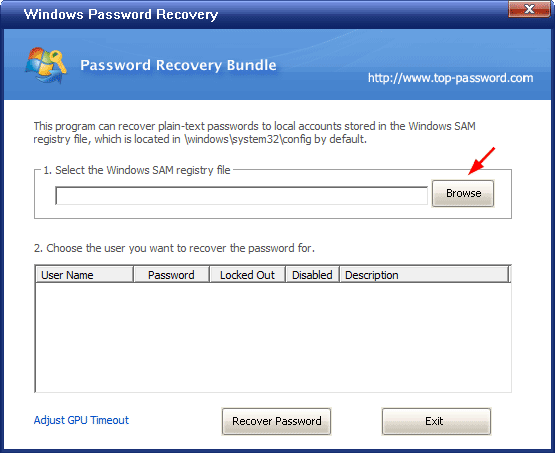Click the 'Choose the user' instruction text
This screenshot has width=555, height=453.
point(174,248)
